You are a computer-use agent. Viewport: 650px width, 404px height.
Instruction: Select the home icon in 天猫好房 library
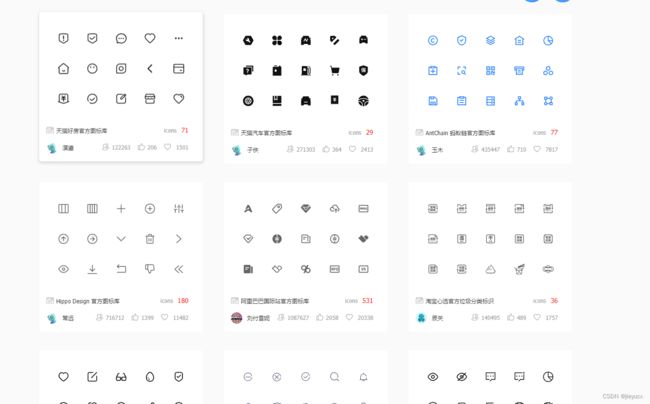(63, 68)
